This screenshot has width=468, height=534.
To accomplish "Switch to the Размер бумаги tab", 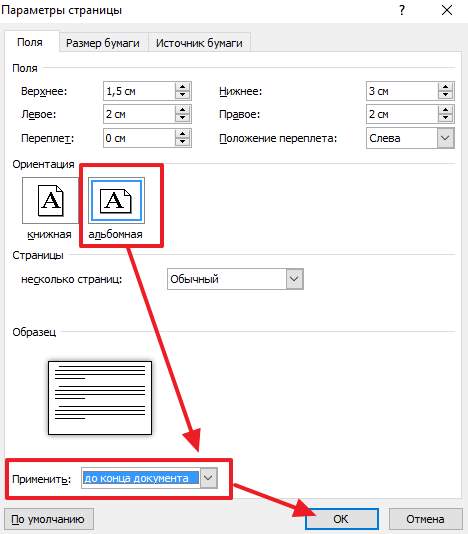I will 103,43.
